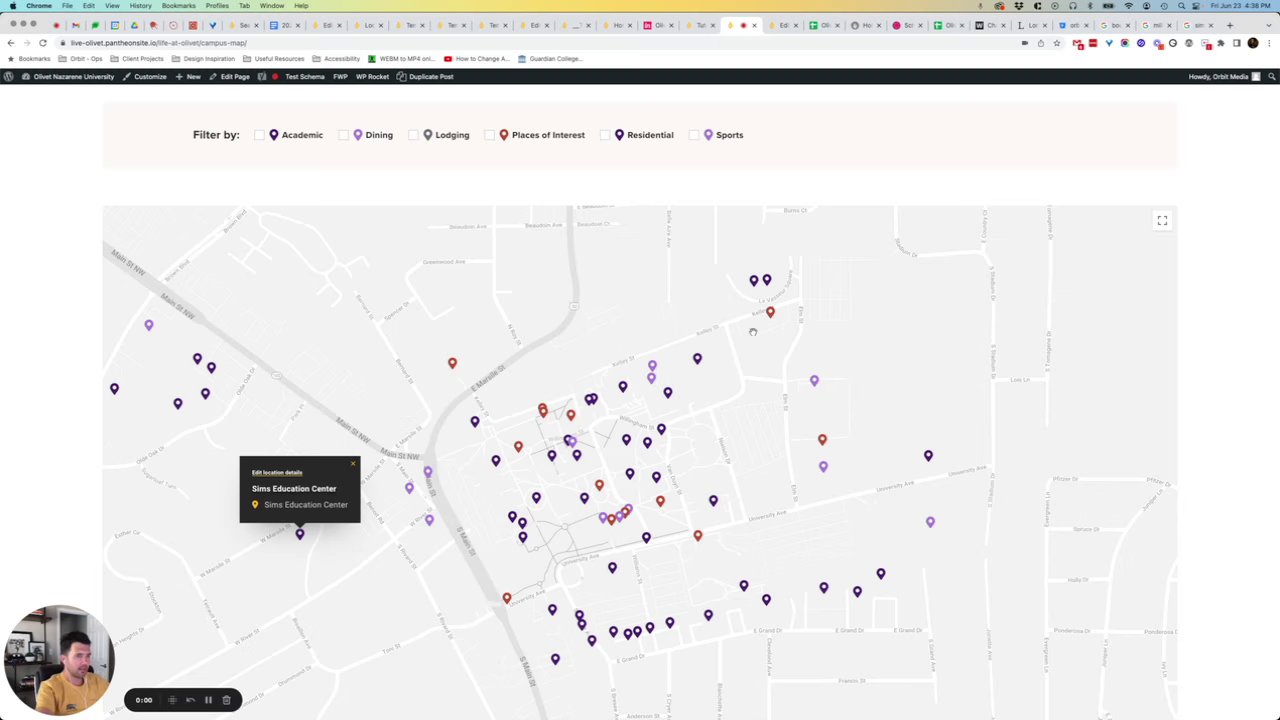Screen dimensions: 1280x720
Task: Open the History menu in the menu bar
Action: [140, 6]
